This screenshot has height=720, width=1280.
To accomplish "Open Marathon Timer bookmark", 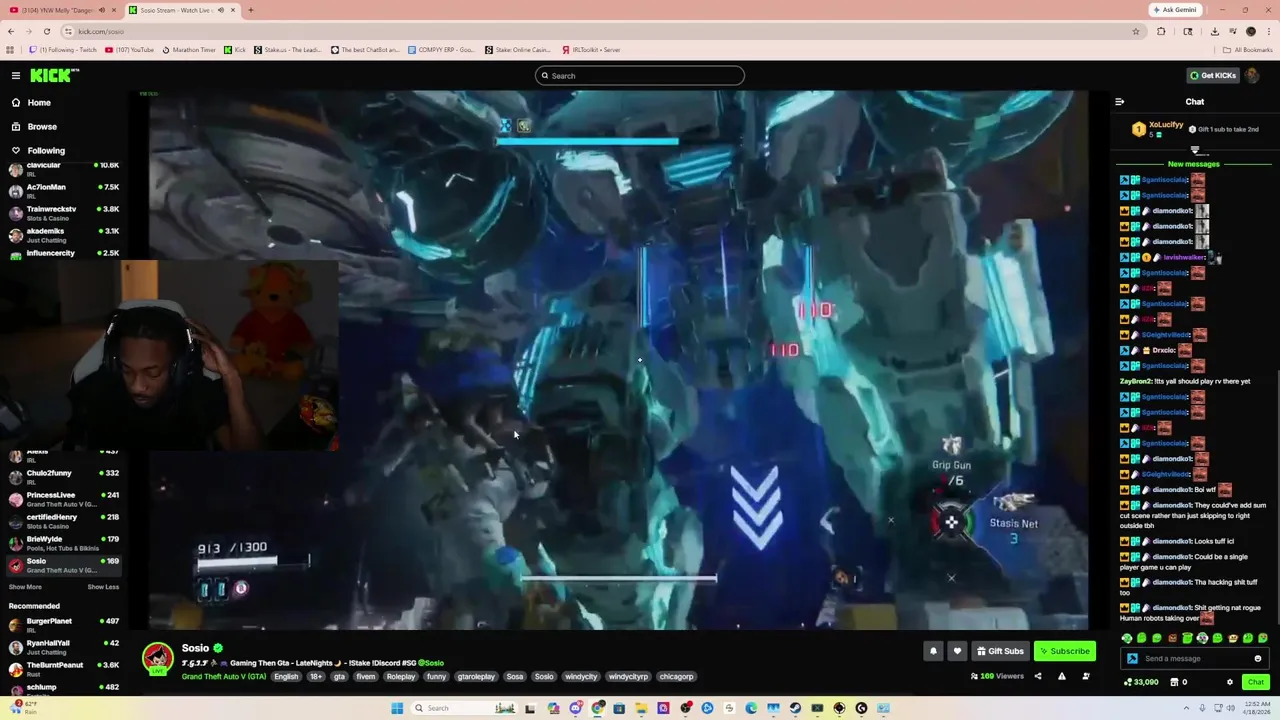I will 189,50.
